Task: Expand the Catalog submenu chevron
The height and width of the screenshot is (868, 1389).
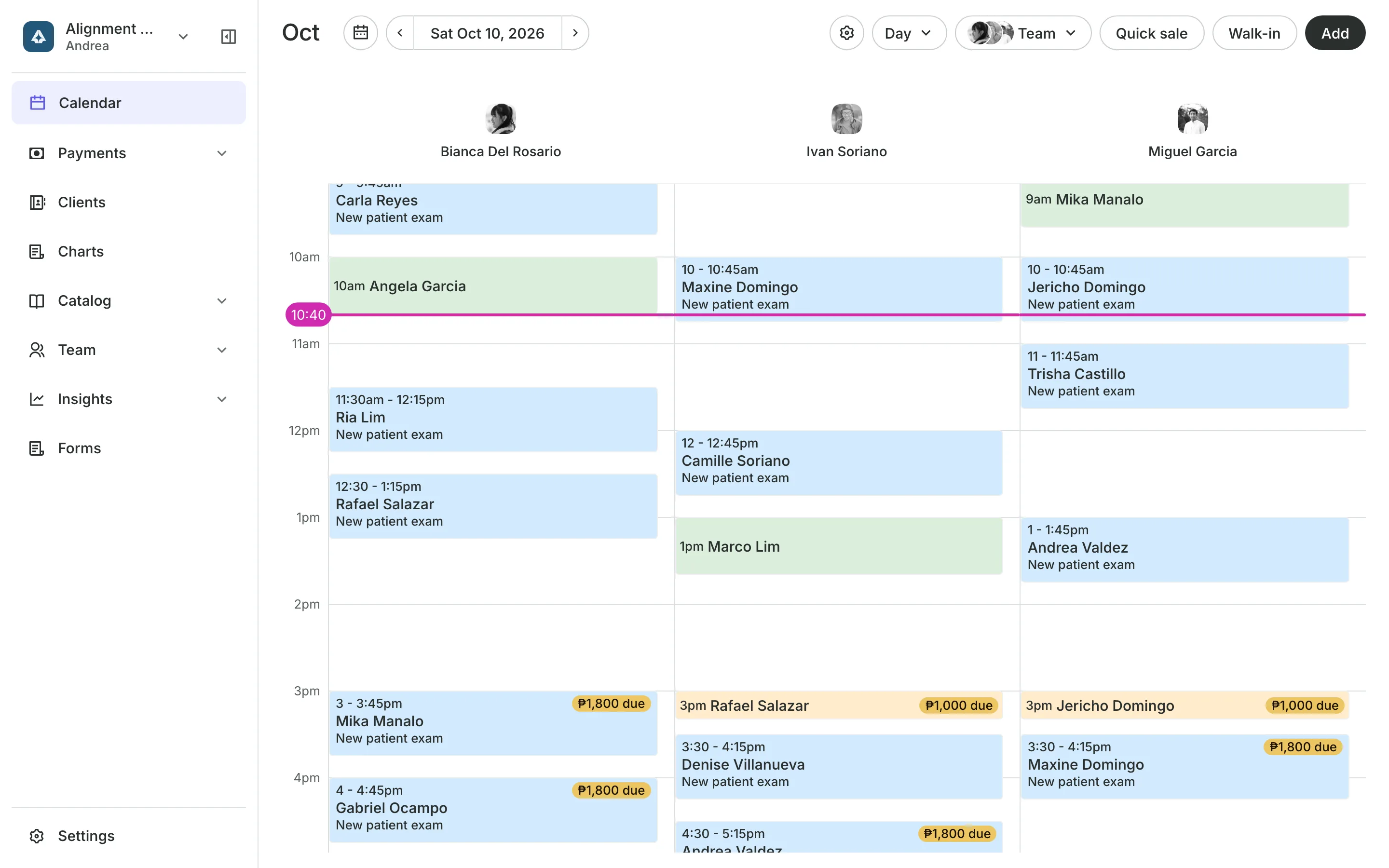Action: click(222, 301)
